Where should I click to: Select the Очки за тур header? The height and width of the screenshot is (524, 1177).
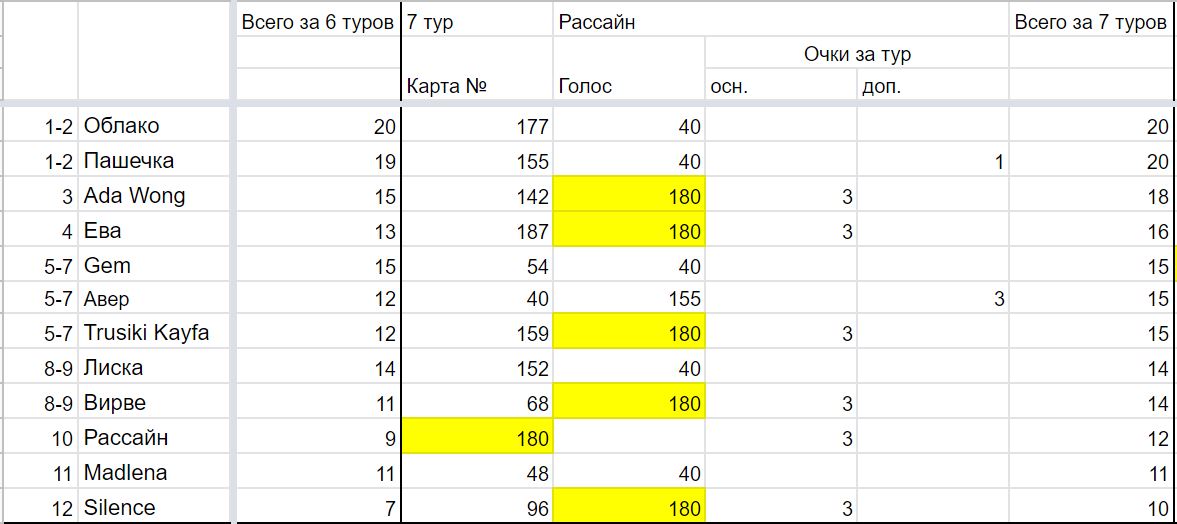[856, 54]
